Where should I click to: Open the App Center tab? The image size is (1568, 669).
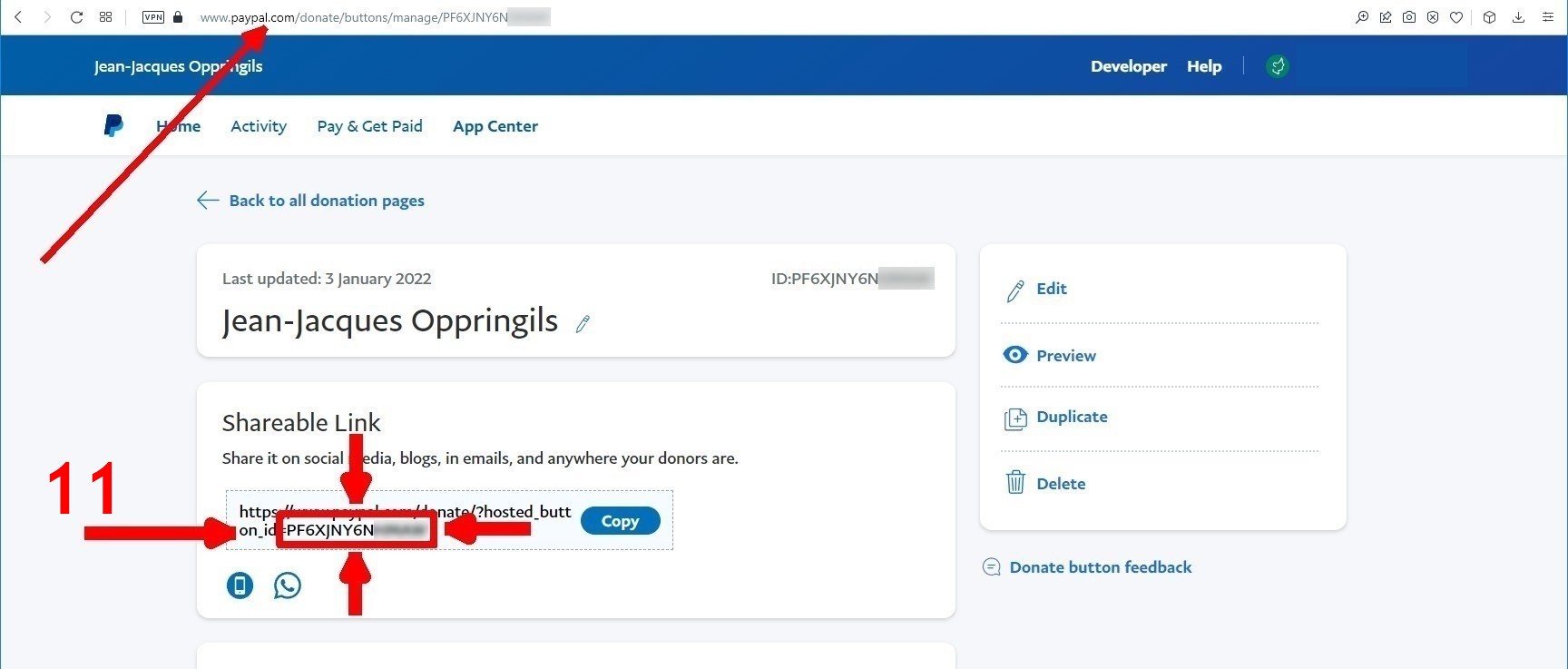point(495,126)
